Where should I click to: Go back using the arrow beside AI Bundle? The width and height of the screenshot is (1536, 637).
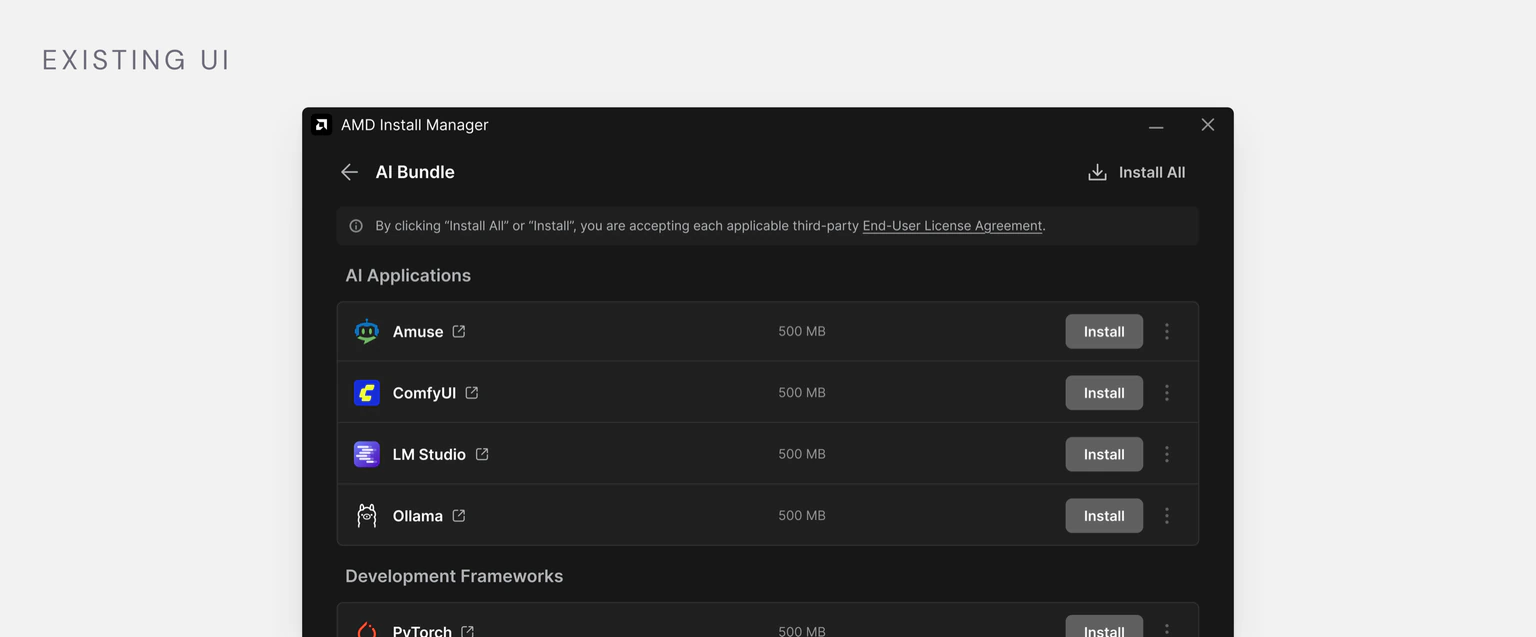tap(349, 172)
